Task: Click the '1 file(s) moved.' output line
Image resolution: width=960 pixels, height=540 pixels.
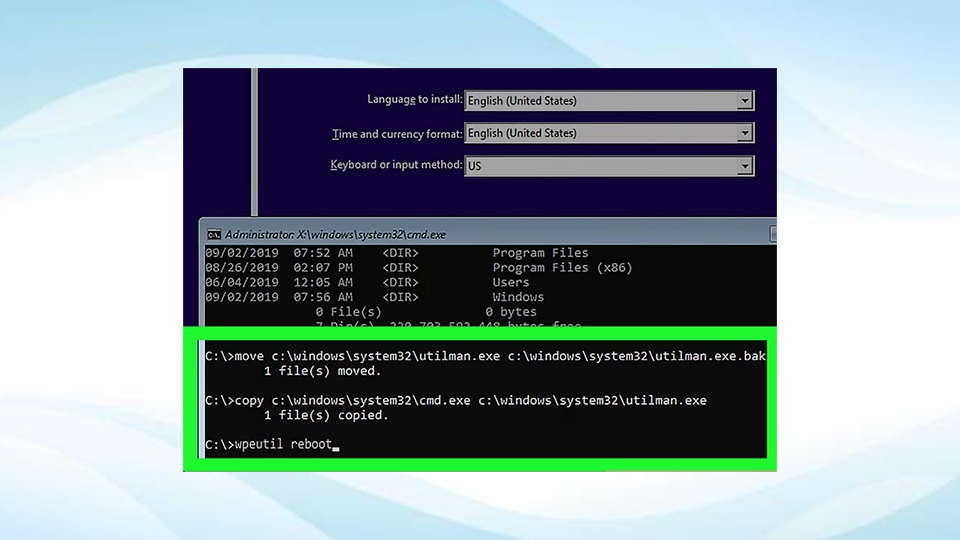Action: [322, 371]
